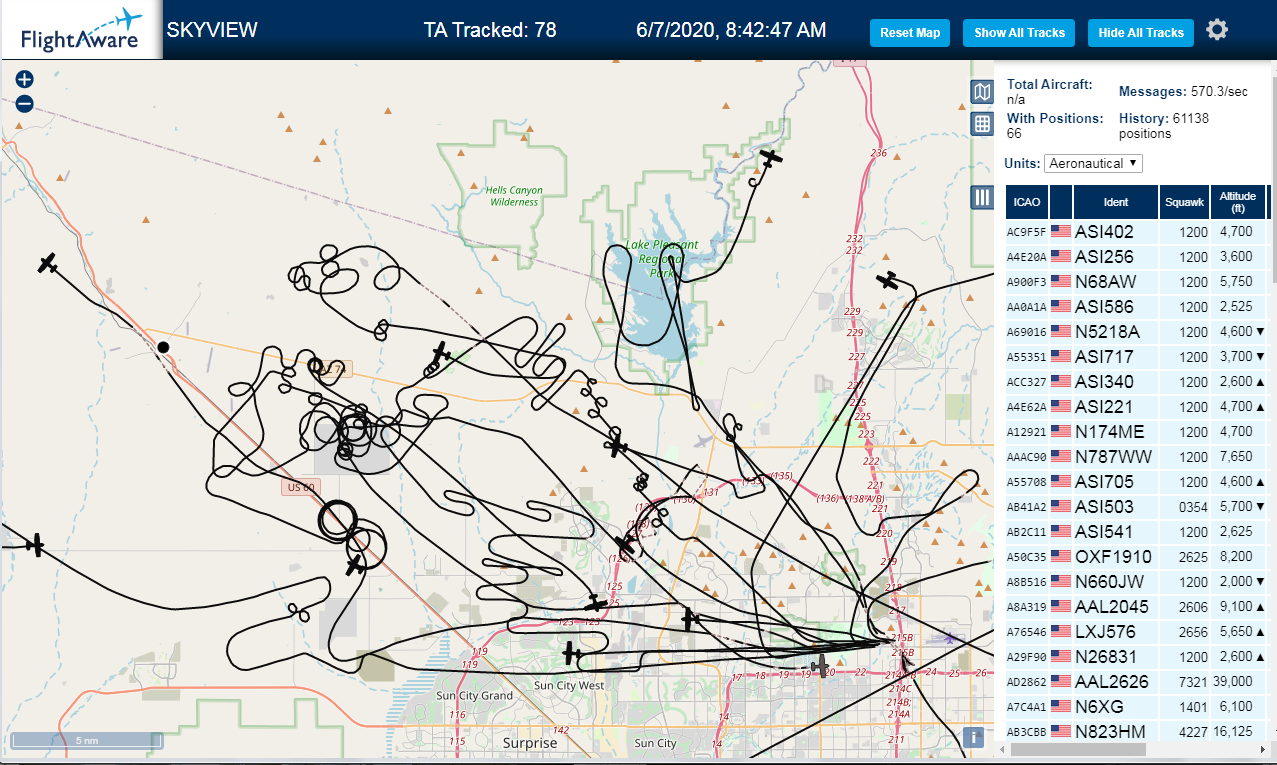Select aircraft AAL2045 in the list
This screenshot has width=1277, height=765.
point(1136,607)
